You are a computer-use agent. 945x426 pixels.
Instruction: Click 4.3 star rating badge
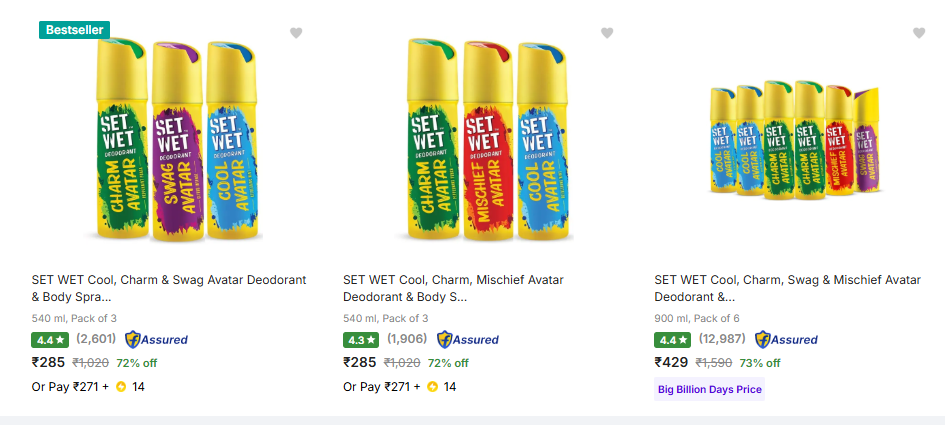360,339
